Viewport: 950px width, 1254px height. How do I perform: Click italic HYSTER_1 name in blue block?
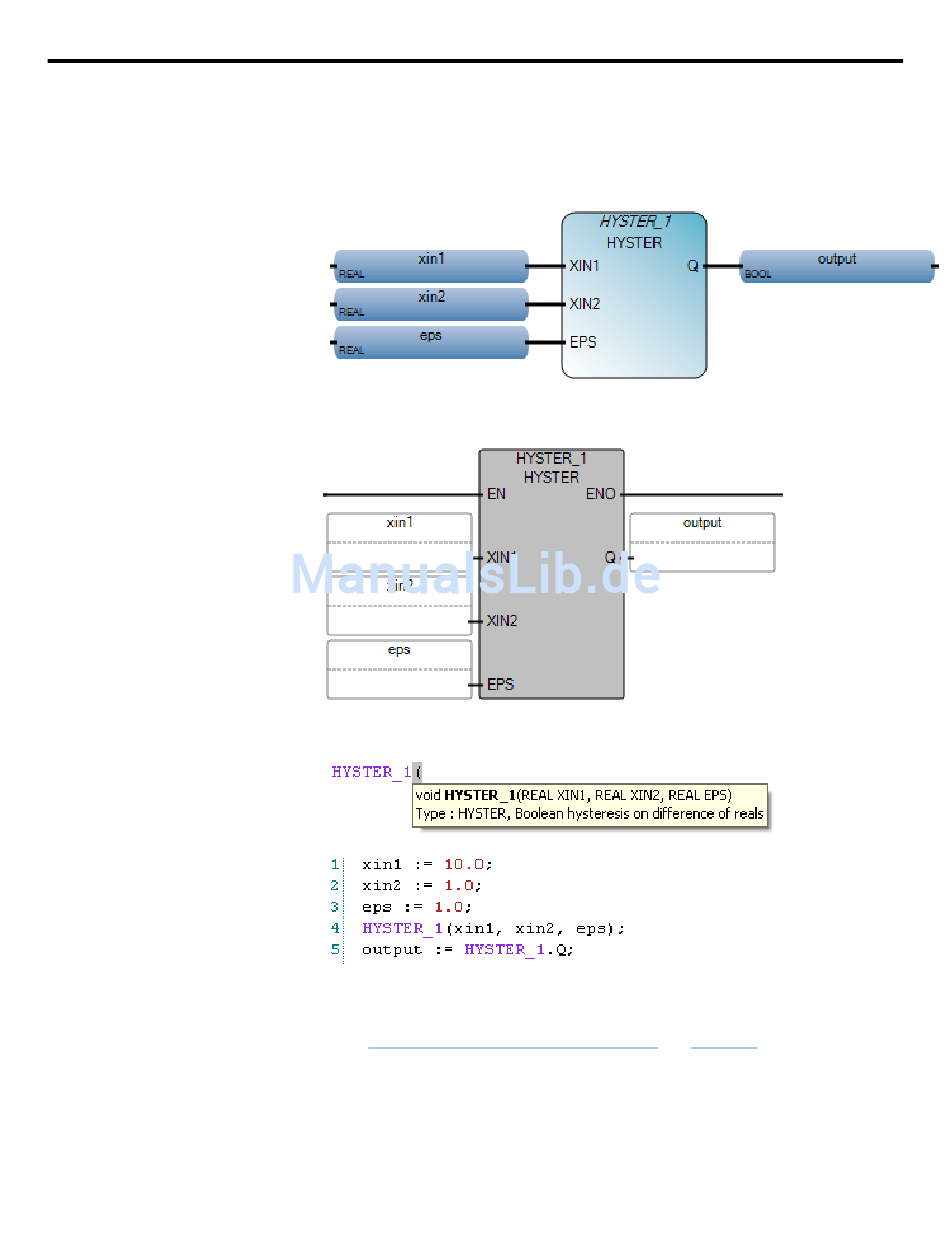(634, 222)
